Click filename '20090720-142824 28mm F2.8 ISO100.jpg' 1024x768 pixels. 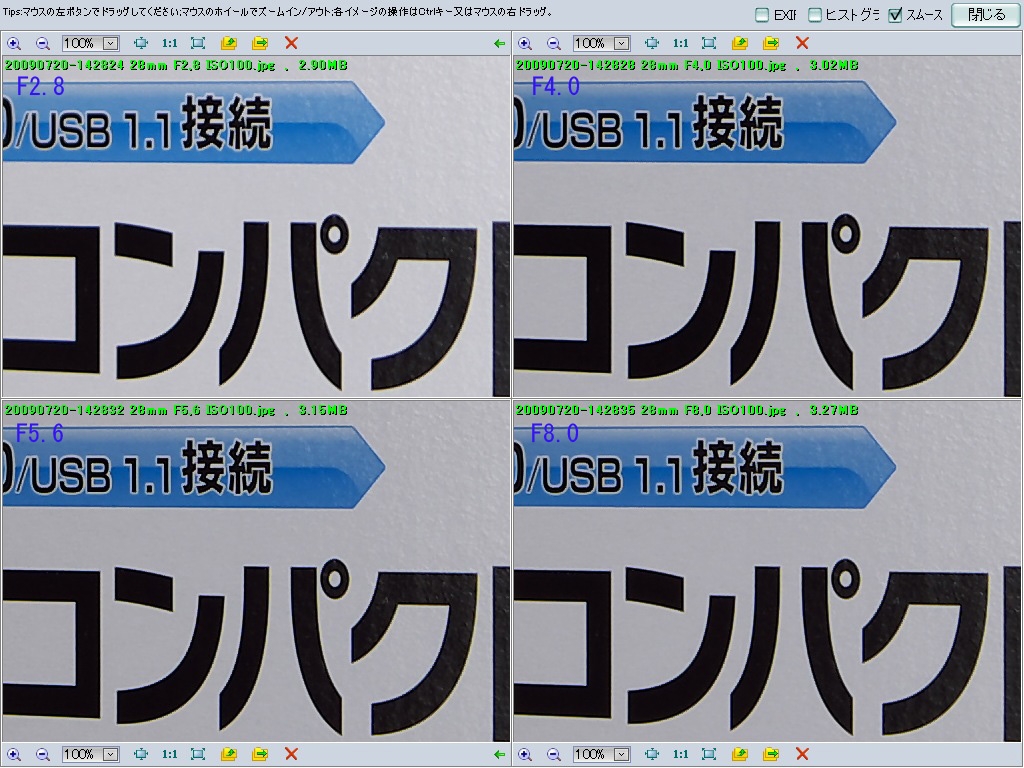140,65
